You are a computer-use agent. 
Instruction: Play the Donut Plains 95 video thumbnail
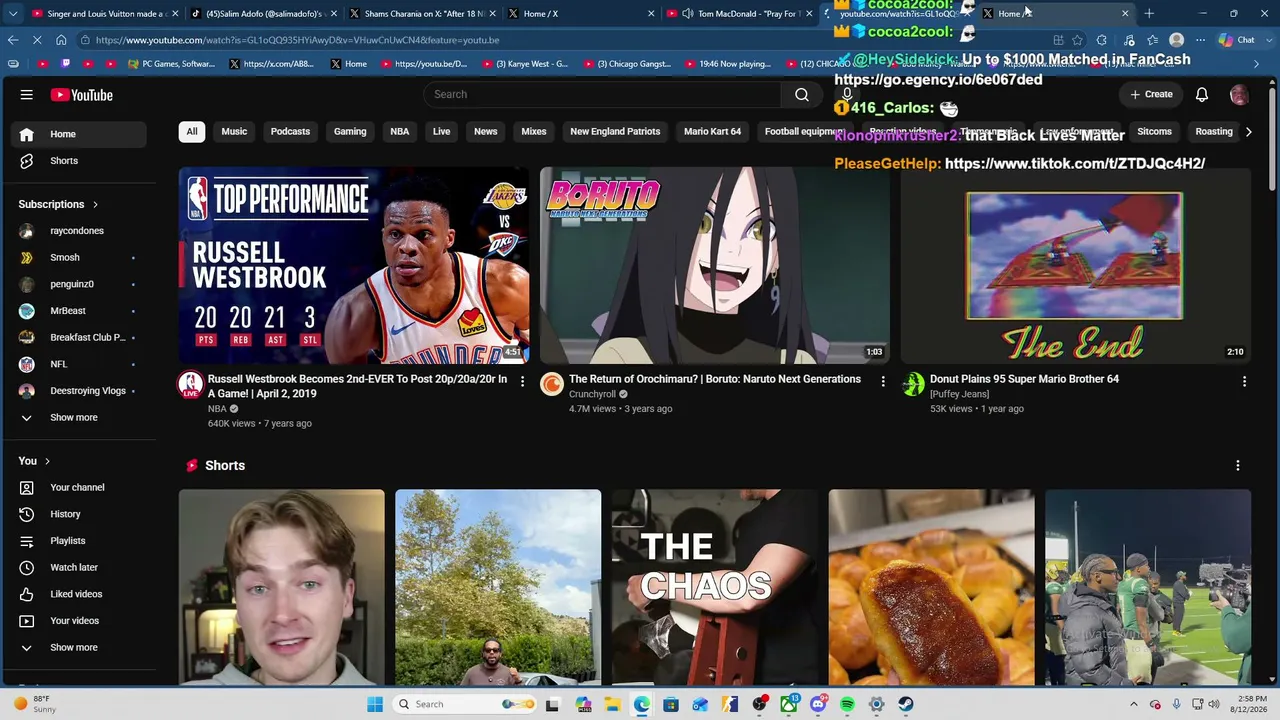pos(1075,265)
